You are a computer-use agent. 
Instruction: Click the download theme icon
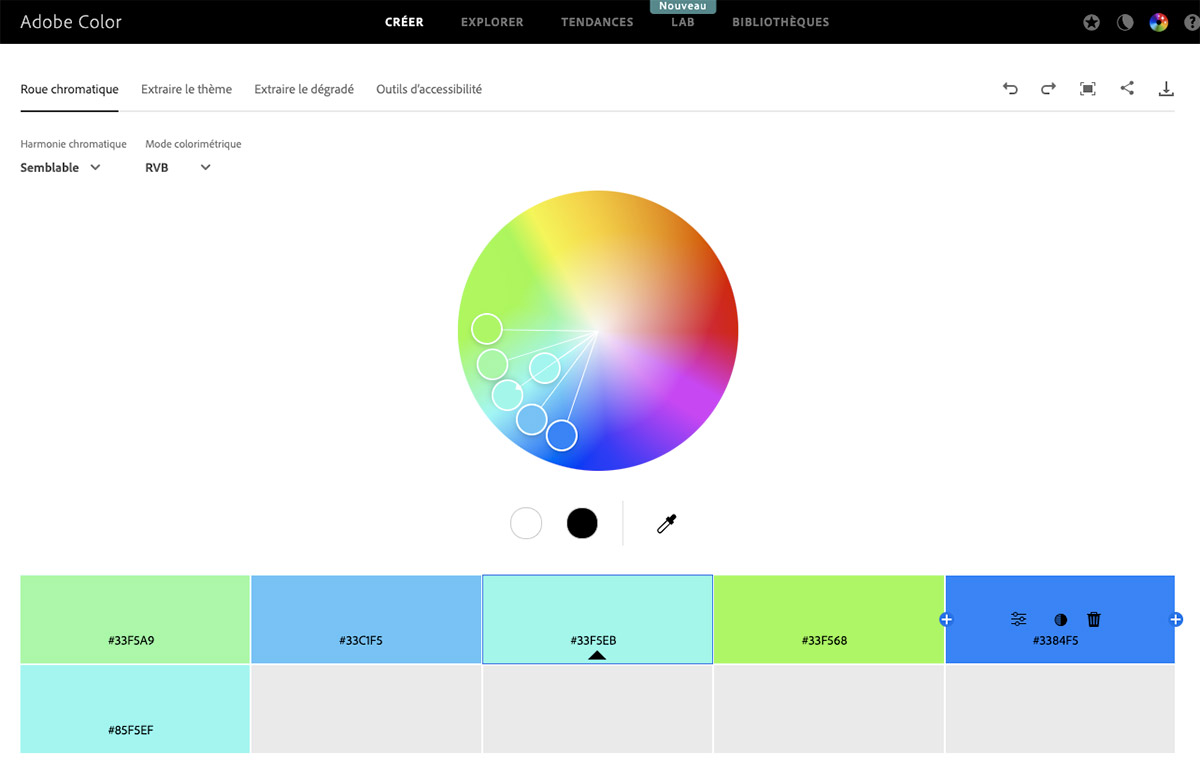1166,89
